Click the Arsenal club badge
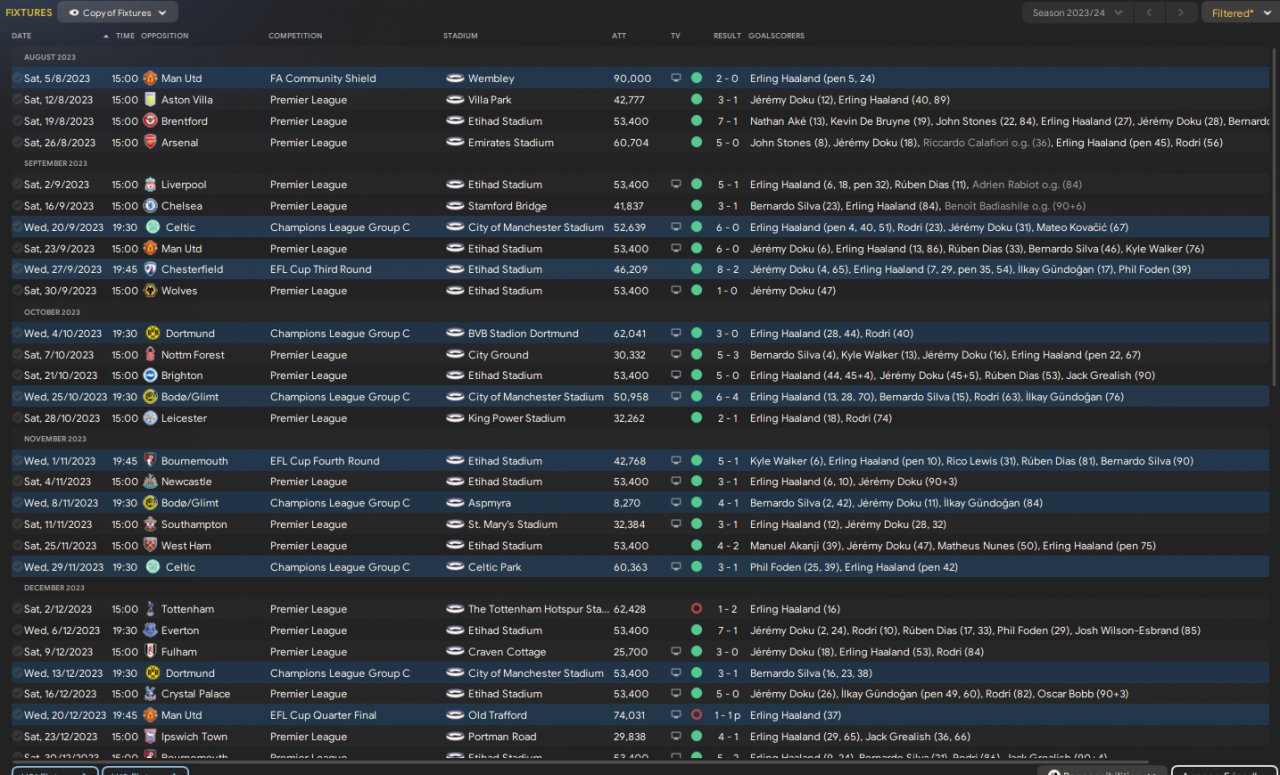Image resolution: width=1280 pixels, height=775 pixels. 150,143
